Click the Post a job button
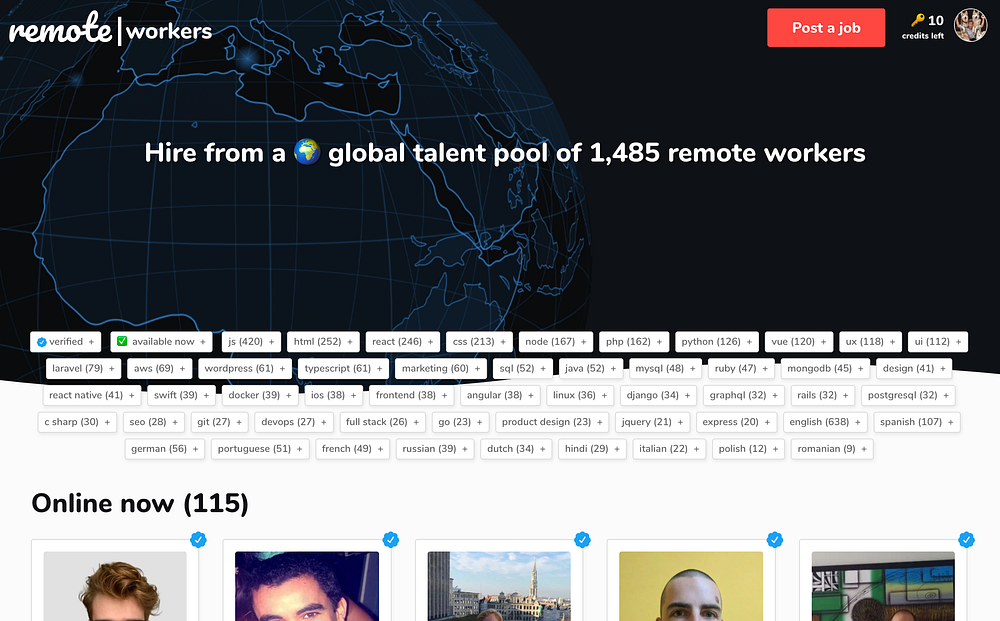Viewport: 1000px width, 621px height. pyautogui.click(x=826, y=27)
